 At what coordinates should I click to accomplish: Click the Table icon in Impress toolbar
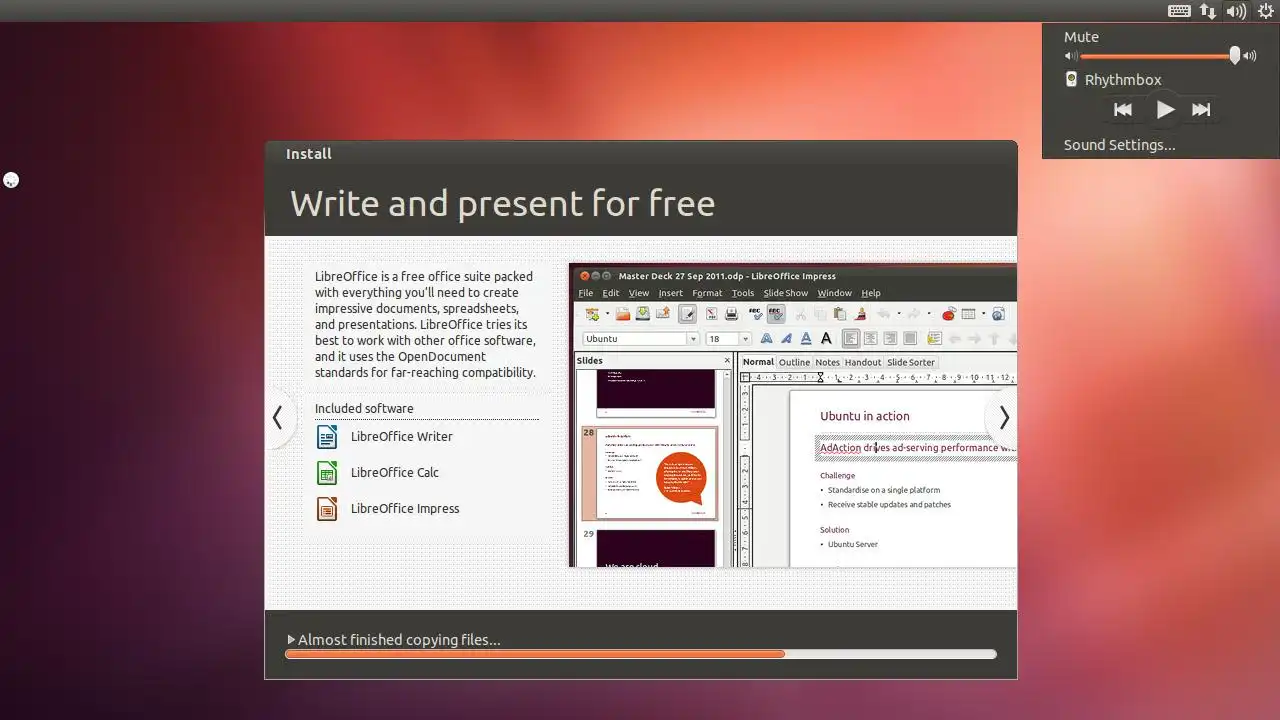[968, 314]
